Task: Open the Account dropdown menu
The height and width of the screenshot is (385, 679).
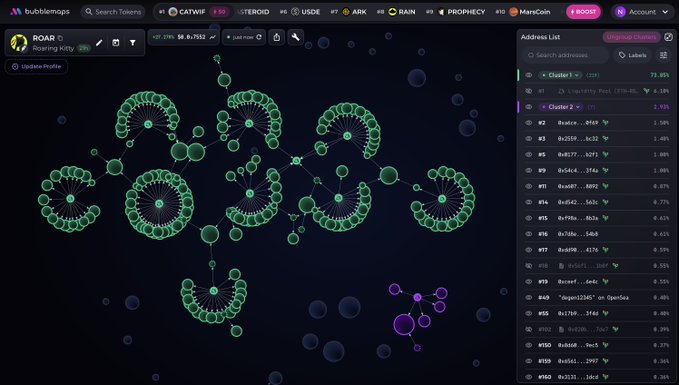Action: 642,12
